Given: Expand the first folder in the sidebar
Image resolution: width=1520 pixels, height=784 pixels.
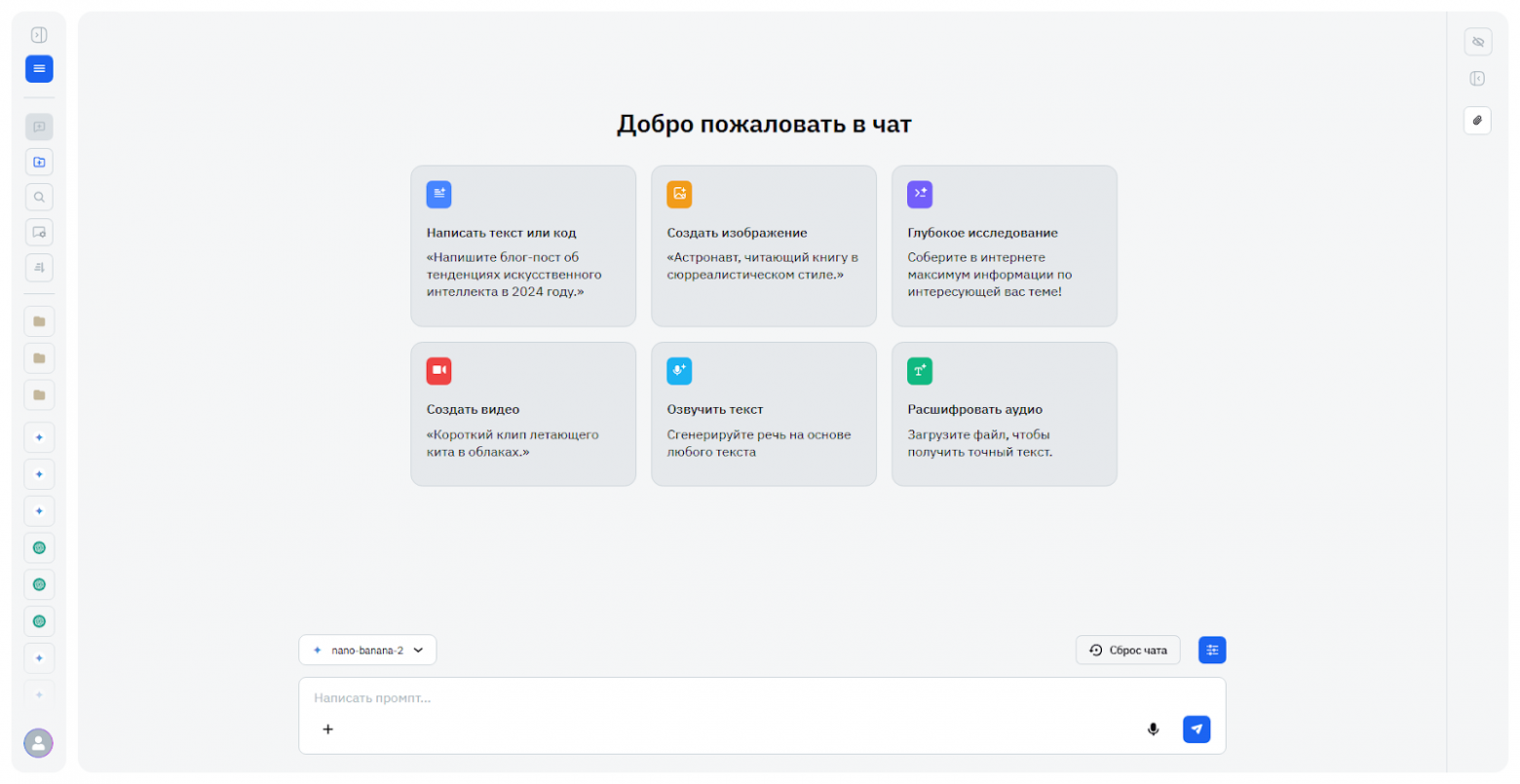Looking at the screenshot, I should (39, 321).
